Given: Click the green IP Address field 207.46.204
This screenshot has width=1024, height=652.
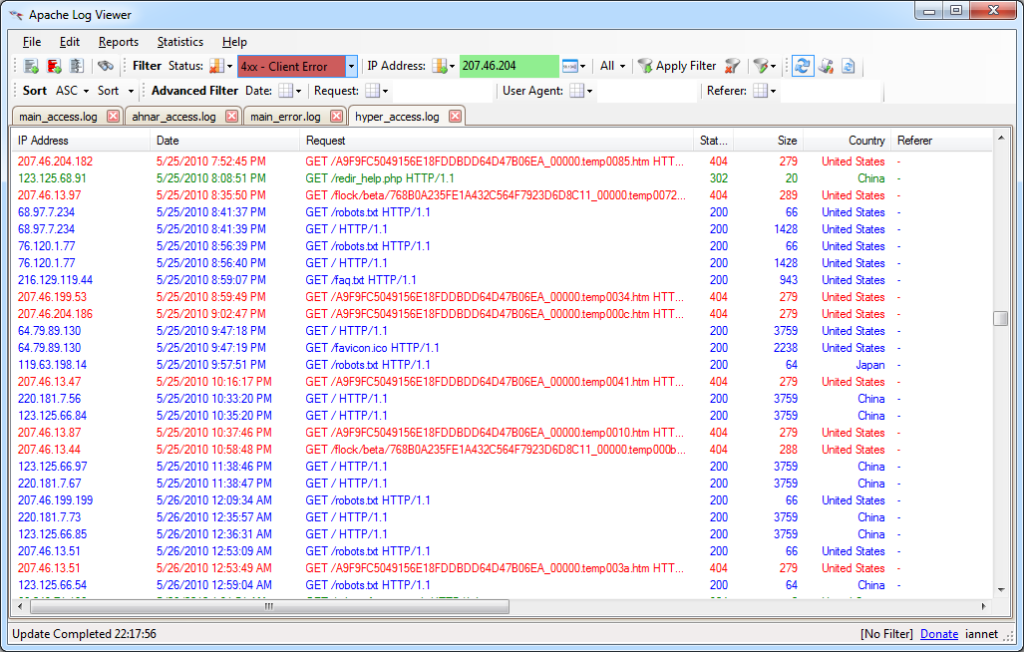Looking at the screenshot, I should pyautogui.click(x=509, y=66).
